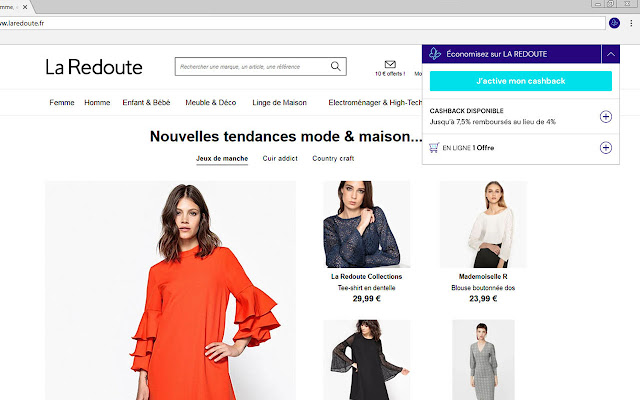Click the 10 € offerts ! label
Viewport: 640px width, 400px height.
390,74
